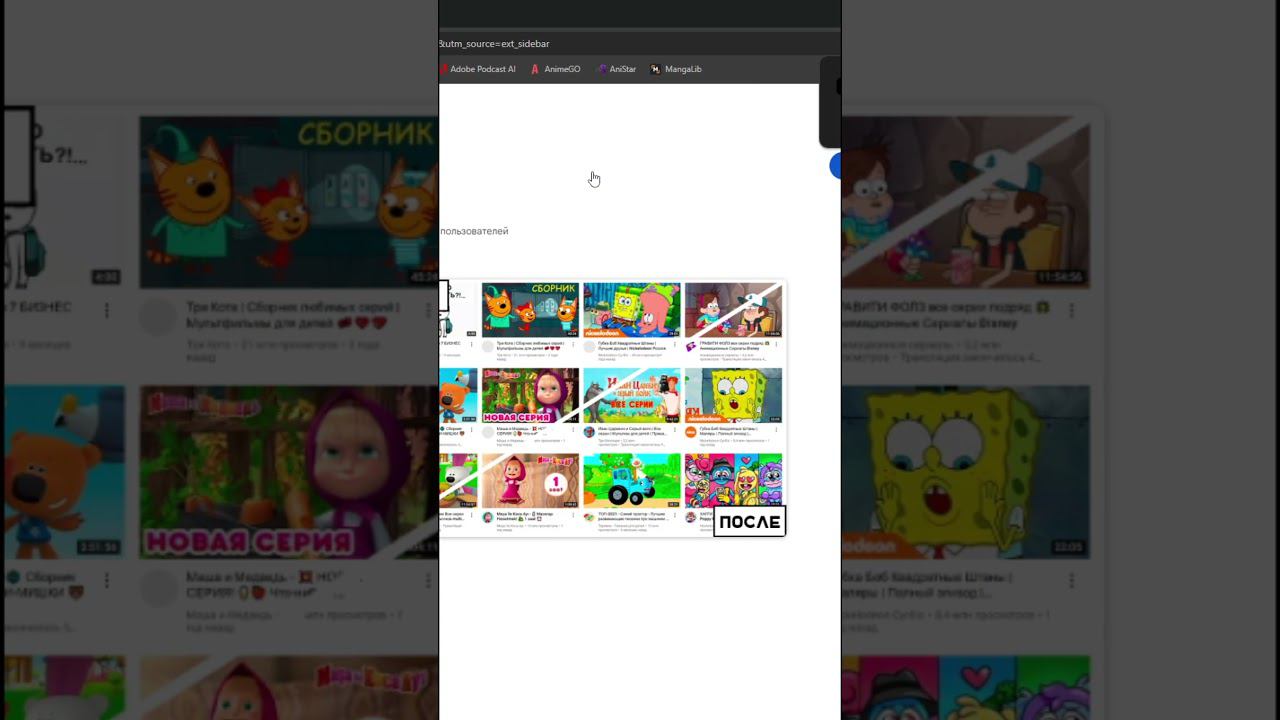
Task: Click the ПОСЛЕ label on the preview
Action: point(749,521)
